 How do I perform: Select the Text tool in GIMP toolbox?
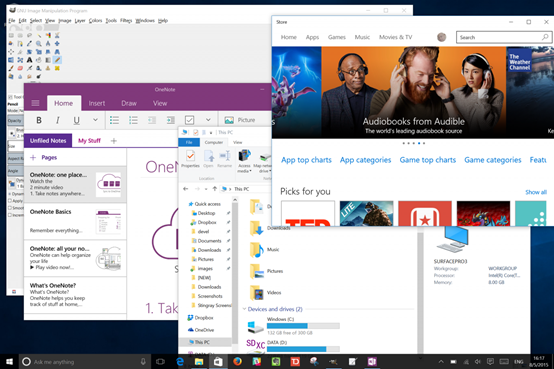tap(29, 60)
